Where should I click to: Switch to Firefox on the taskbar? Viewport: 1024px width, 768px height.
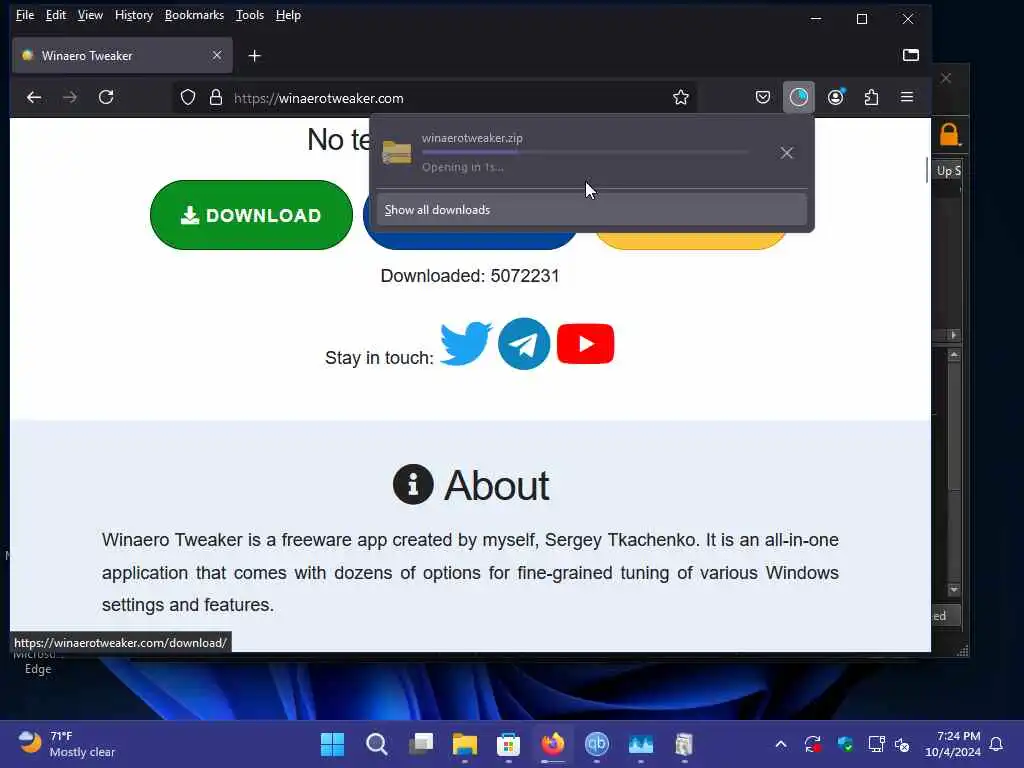pos(552,744)
